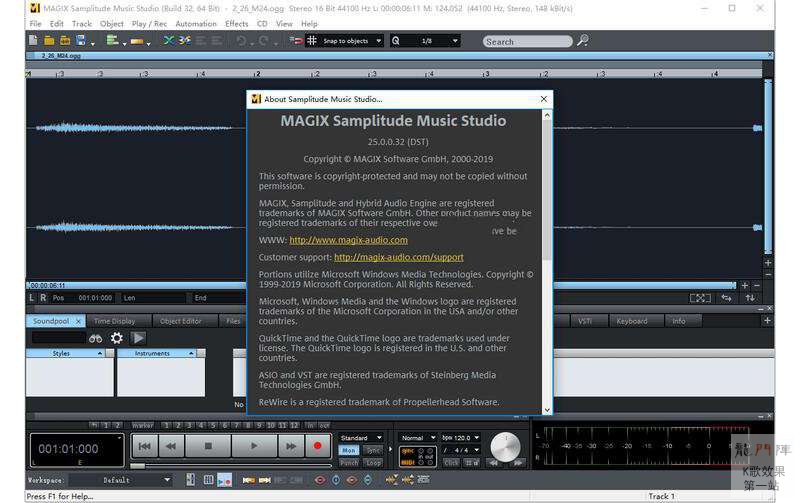Click the Search input field

[528, 41]
